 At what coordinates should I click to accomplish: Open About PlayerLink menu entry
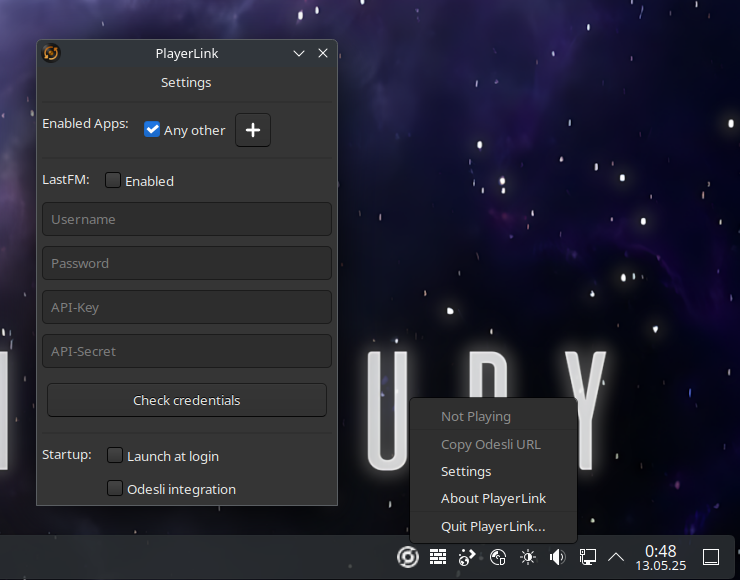pyautogui.click(x=494, y=498)
